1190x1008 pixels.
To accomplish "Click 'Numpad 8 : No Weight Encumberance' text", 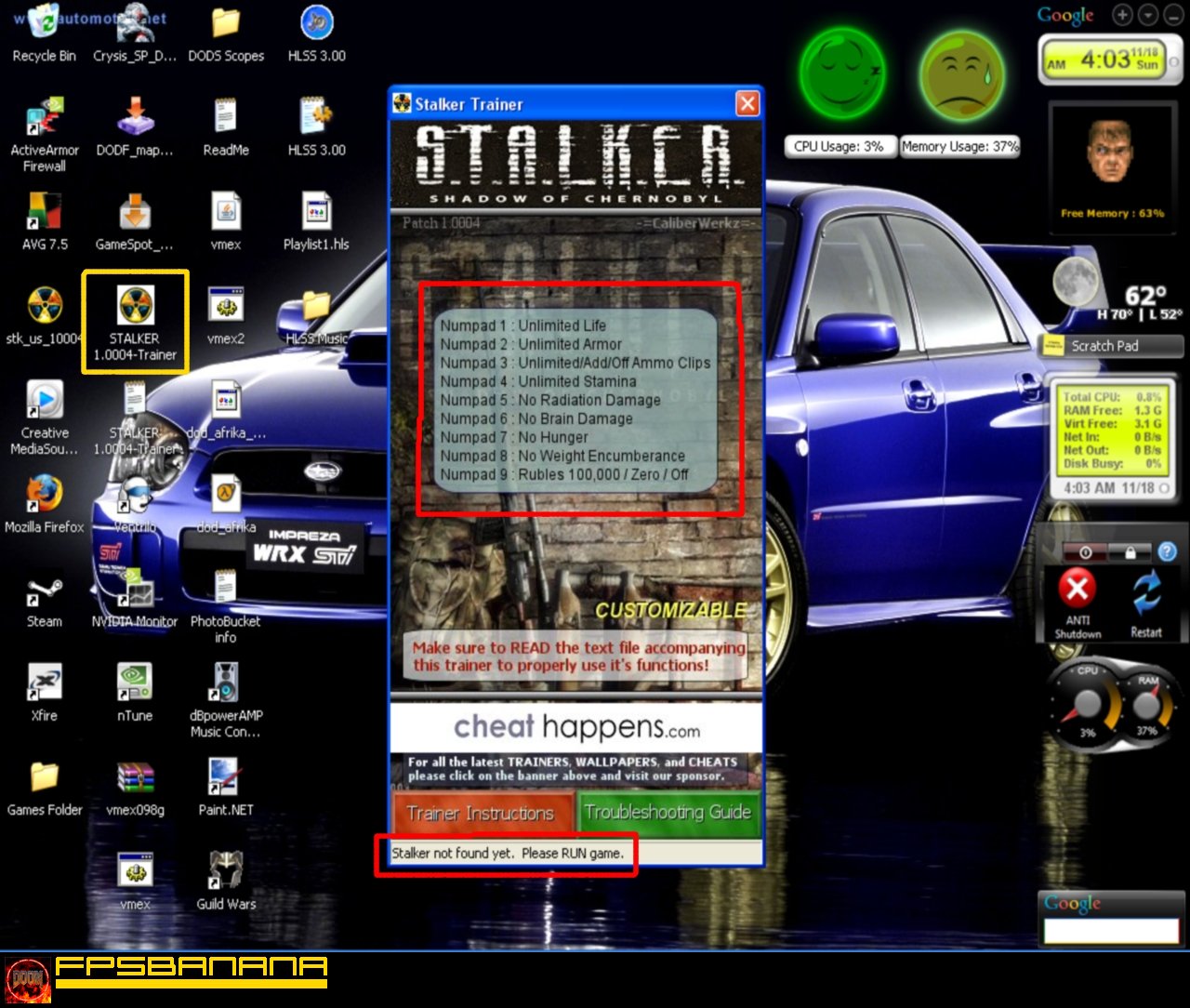I will tap(562, 456).
